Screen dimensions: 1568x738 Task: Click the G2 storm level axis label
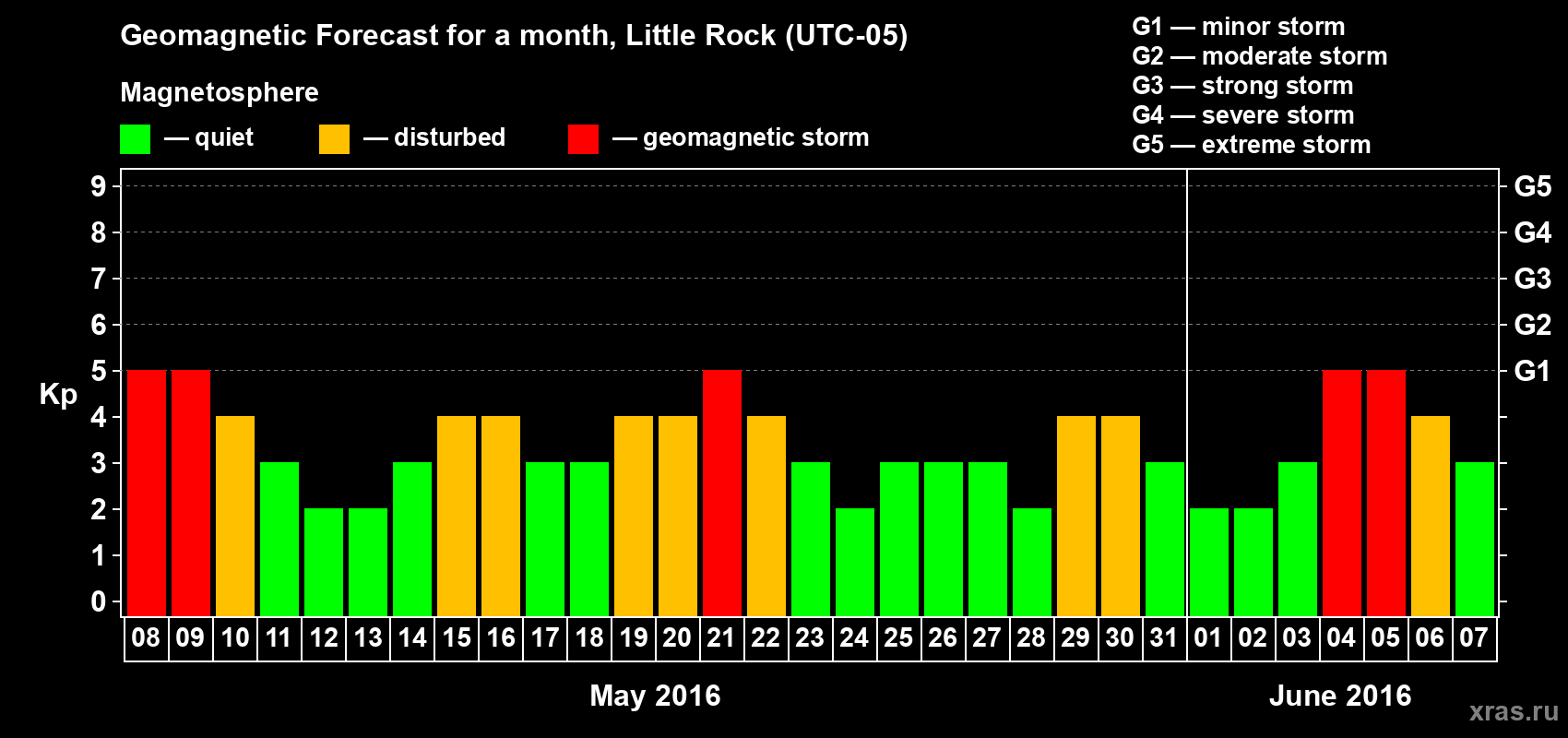click(x=1532, y=325)
